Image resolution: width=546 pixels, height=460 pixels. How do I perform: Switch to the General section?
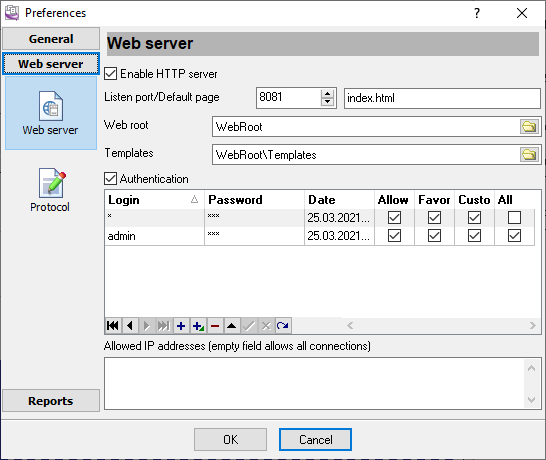(51, 39)
